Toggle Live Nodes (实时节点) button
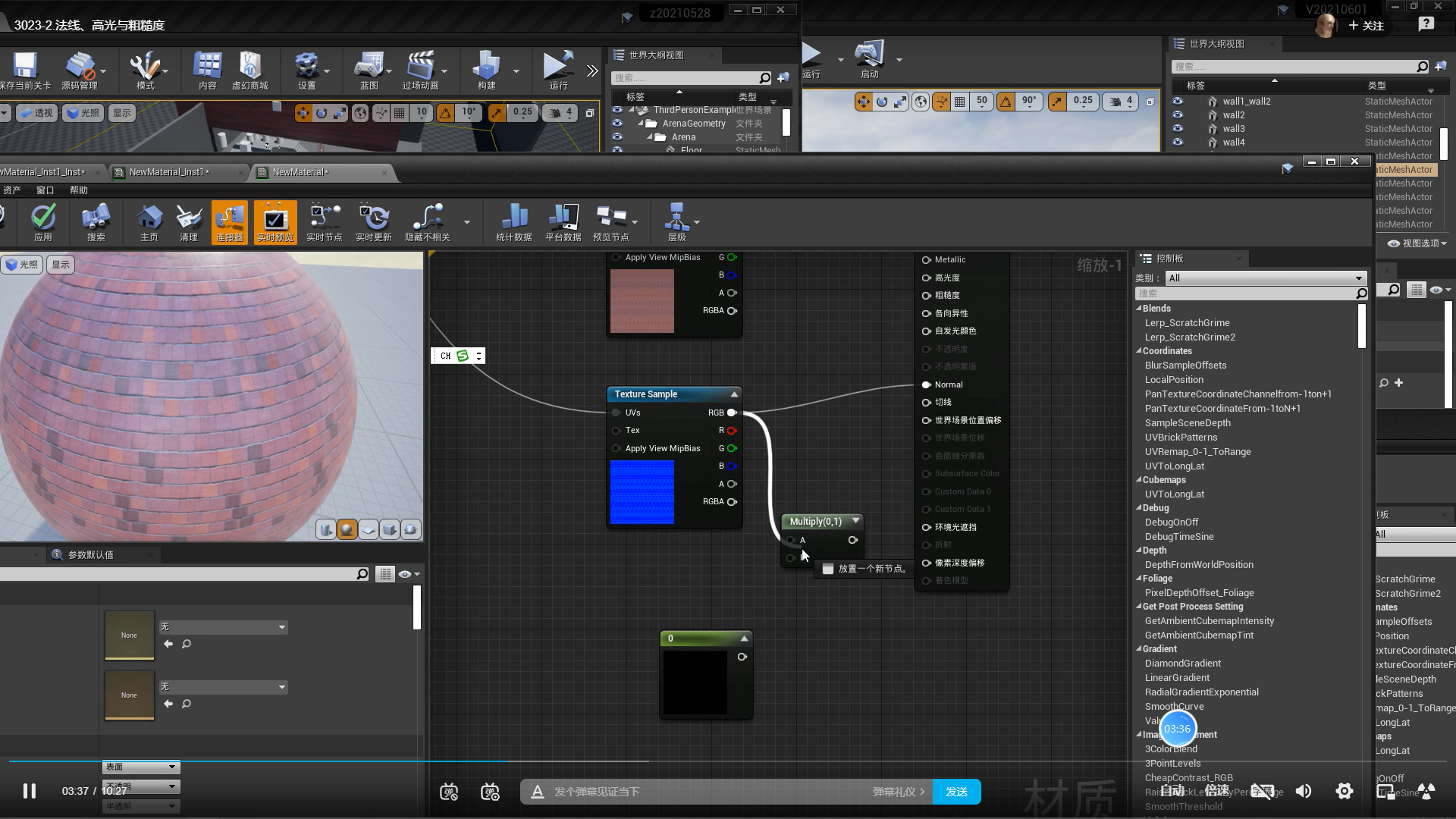The width and height of the screenshot is (1456, 819). tap(325, 222)
